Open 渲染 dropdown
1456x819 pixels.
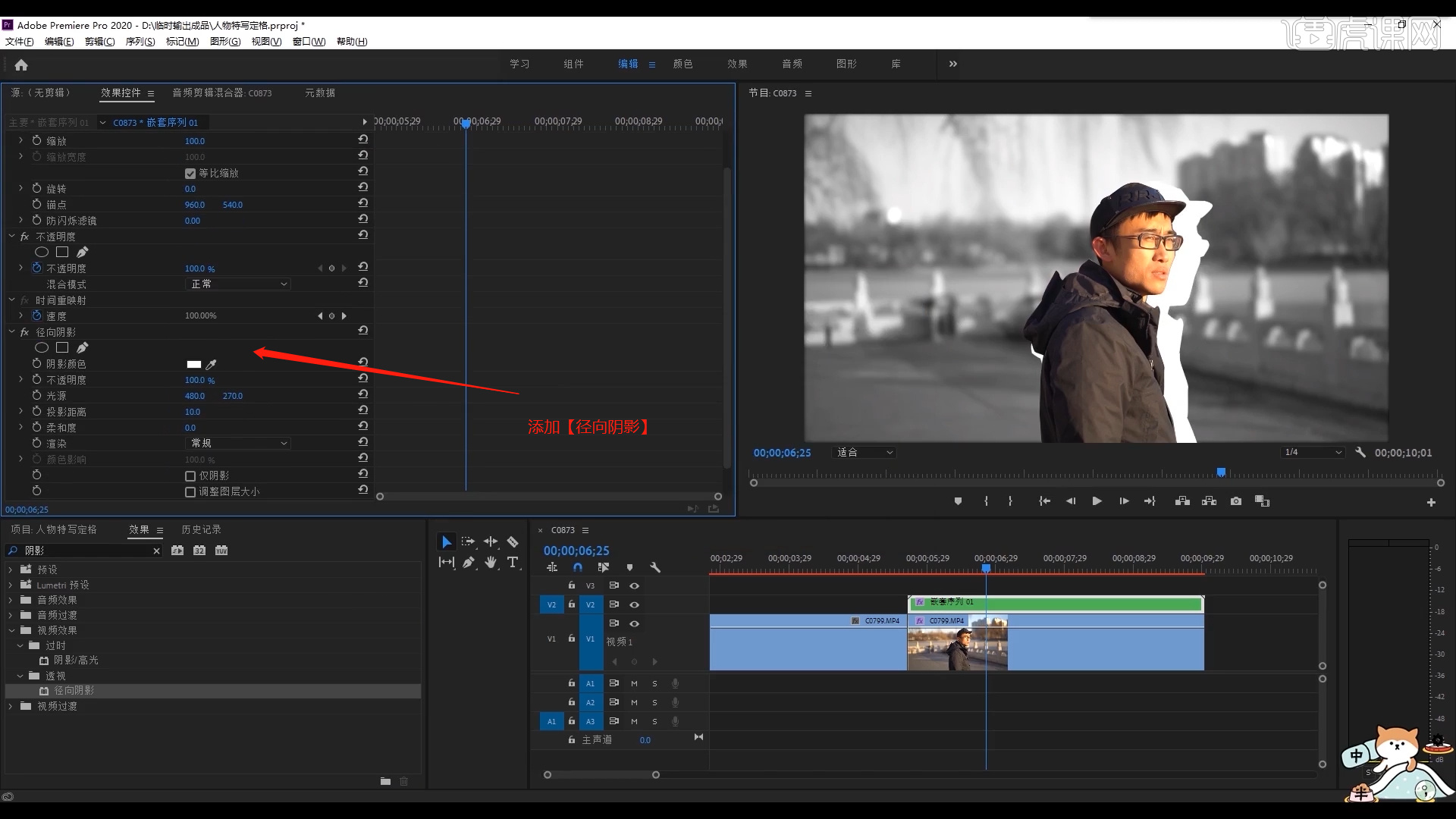238,443
